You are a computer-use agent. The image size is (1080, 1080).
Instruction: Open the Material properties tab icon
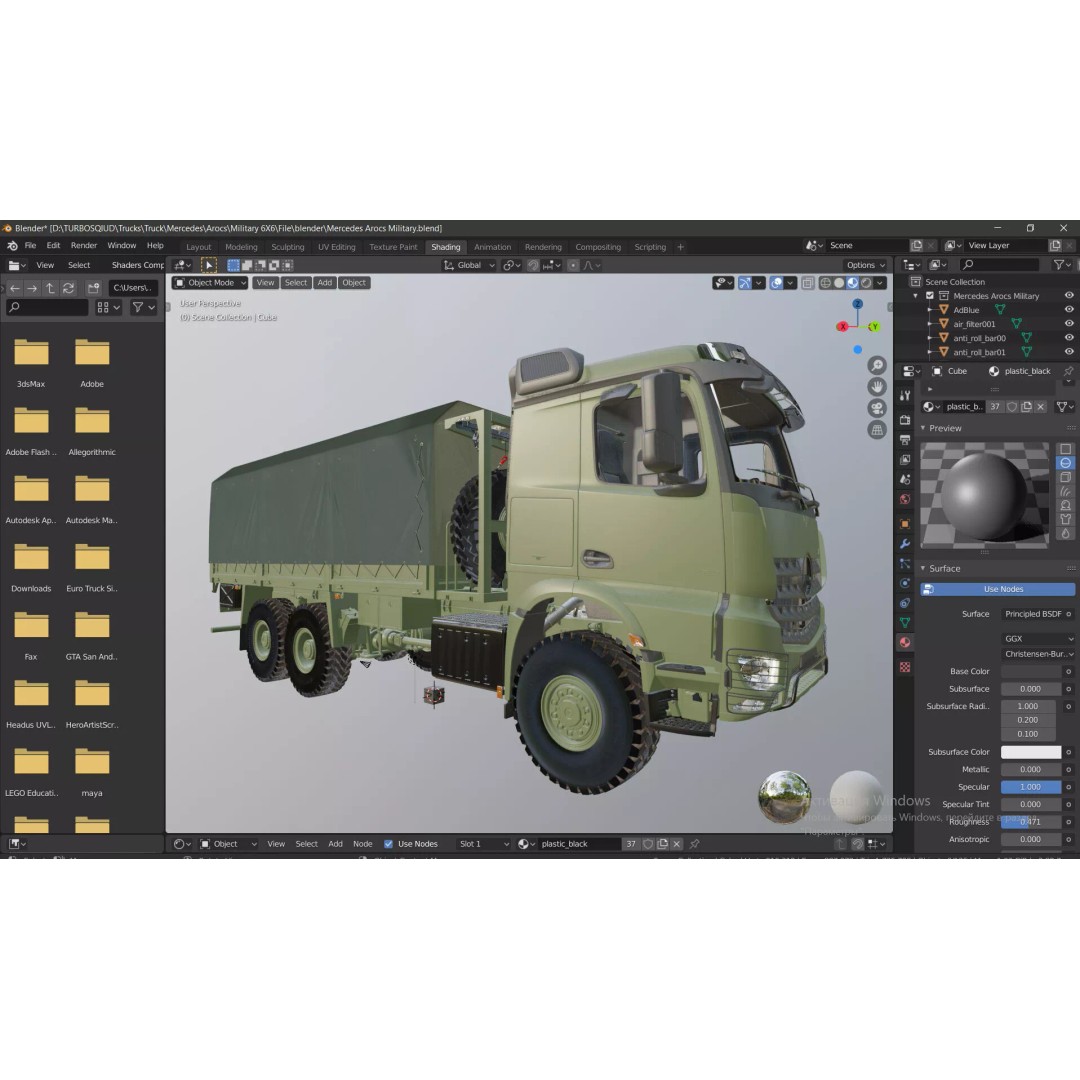click(905, 643)
